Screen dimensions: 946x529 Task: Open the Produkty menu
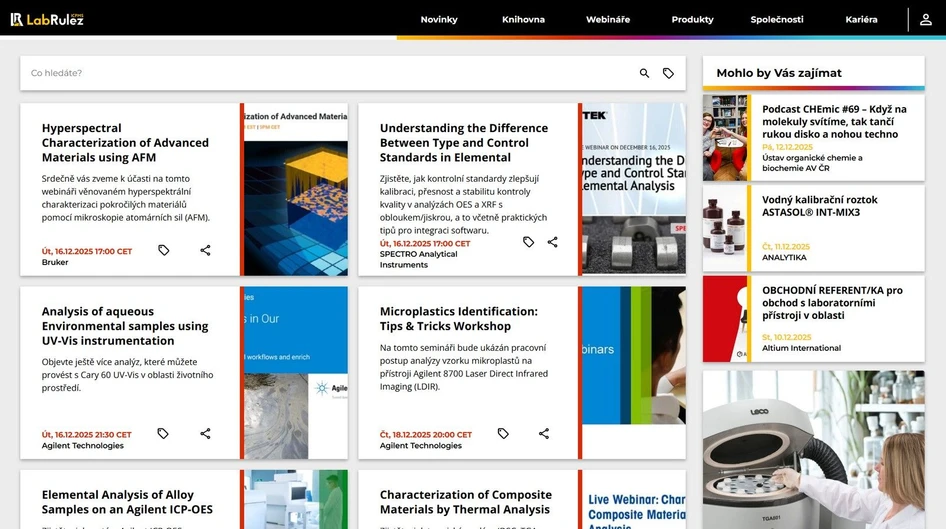coord(692,19)
